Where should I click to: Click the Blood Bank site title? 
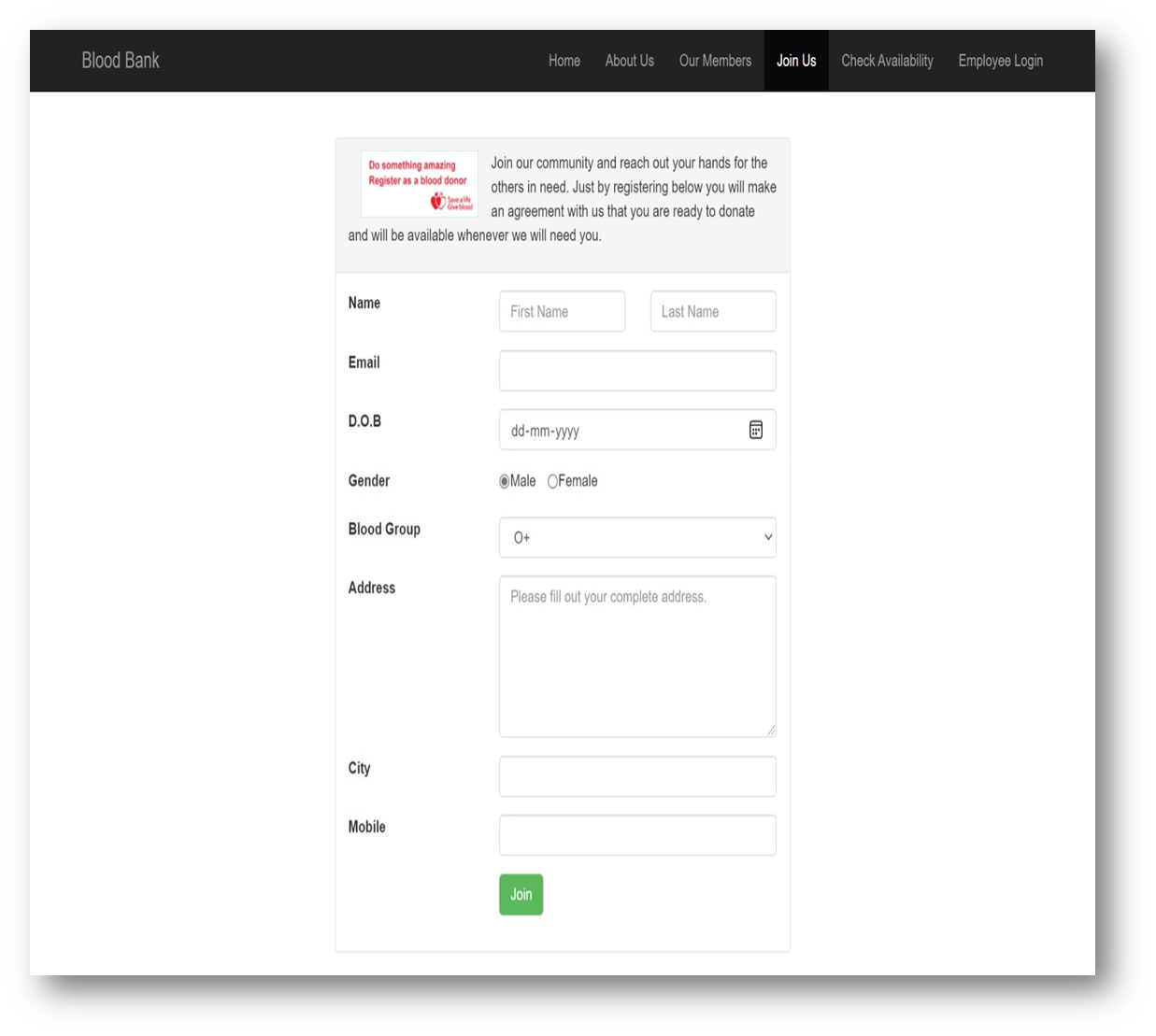121,60
